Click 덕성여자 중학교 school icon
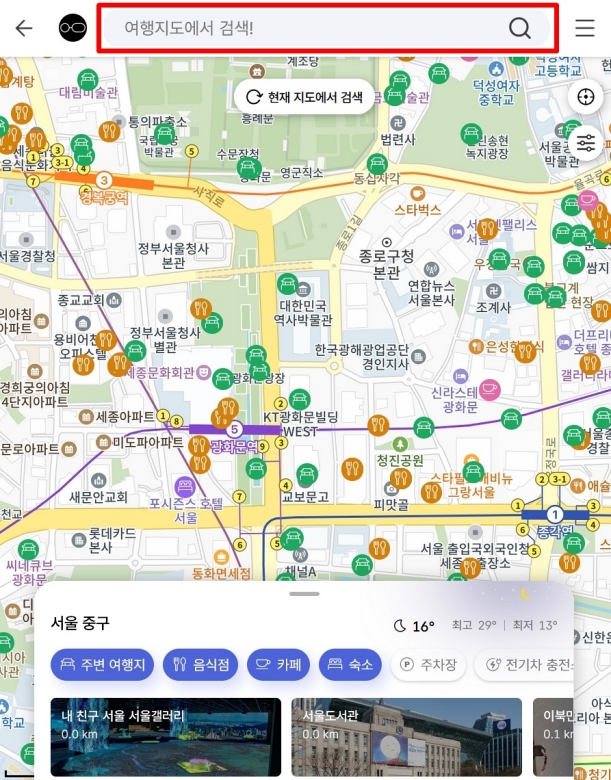 tap(496, 69)
